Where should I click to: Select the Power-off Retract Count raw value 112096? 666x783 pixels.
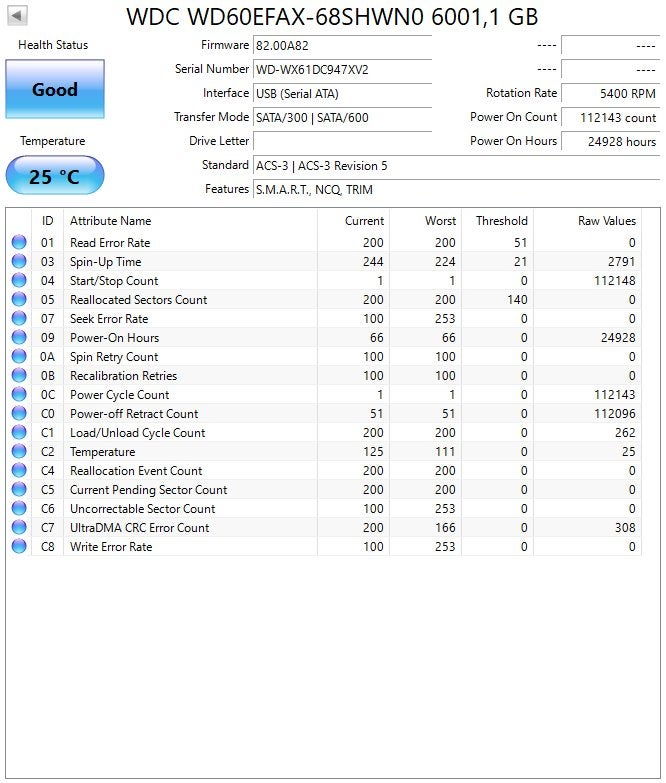pyautogui.click(x=615, y=413)
